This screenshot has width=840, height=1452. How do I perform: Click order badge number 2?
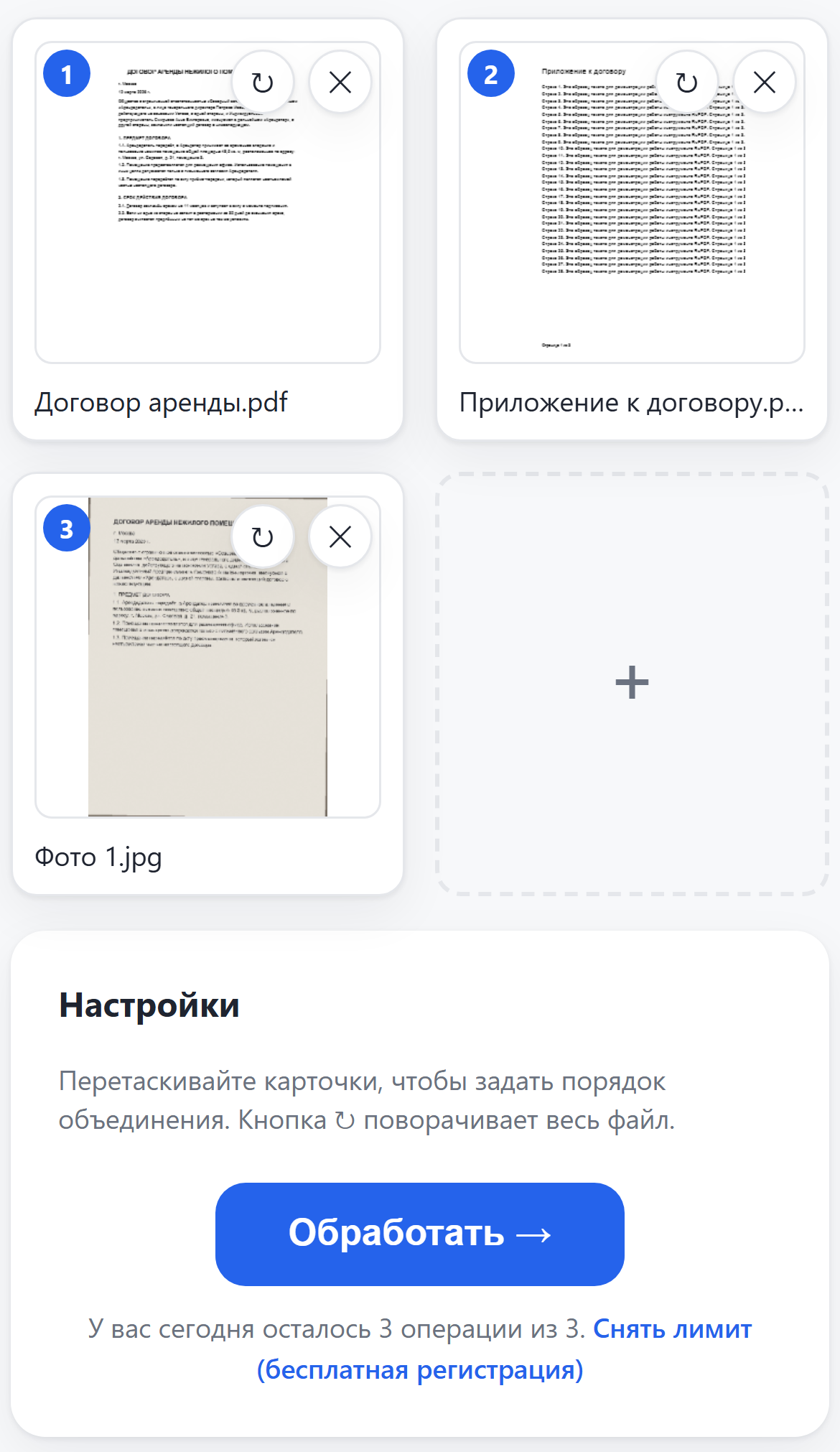[491, 74]
